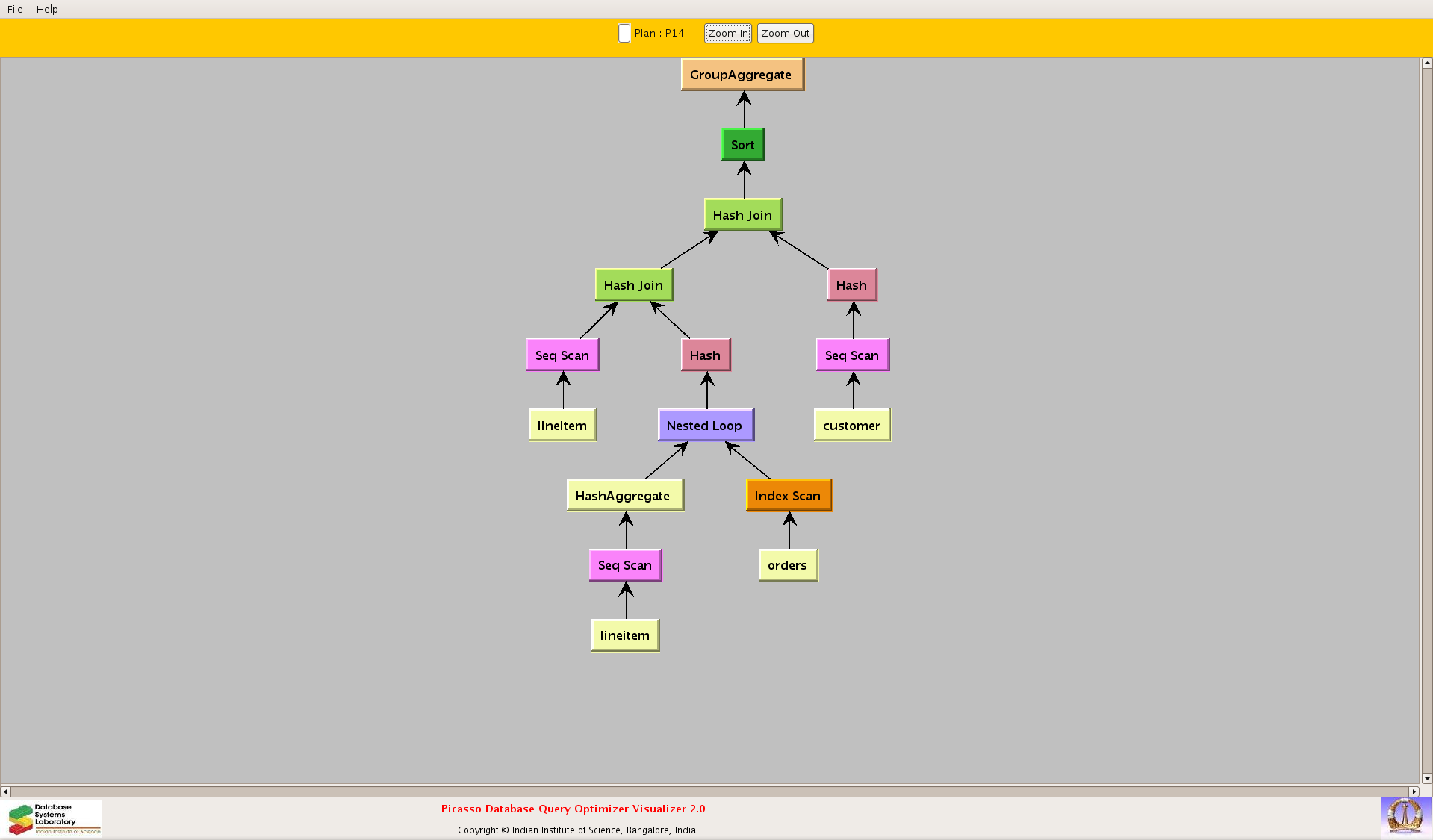Click the vertical scrollbar up arrow

click(1426, 63)
